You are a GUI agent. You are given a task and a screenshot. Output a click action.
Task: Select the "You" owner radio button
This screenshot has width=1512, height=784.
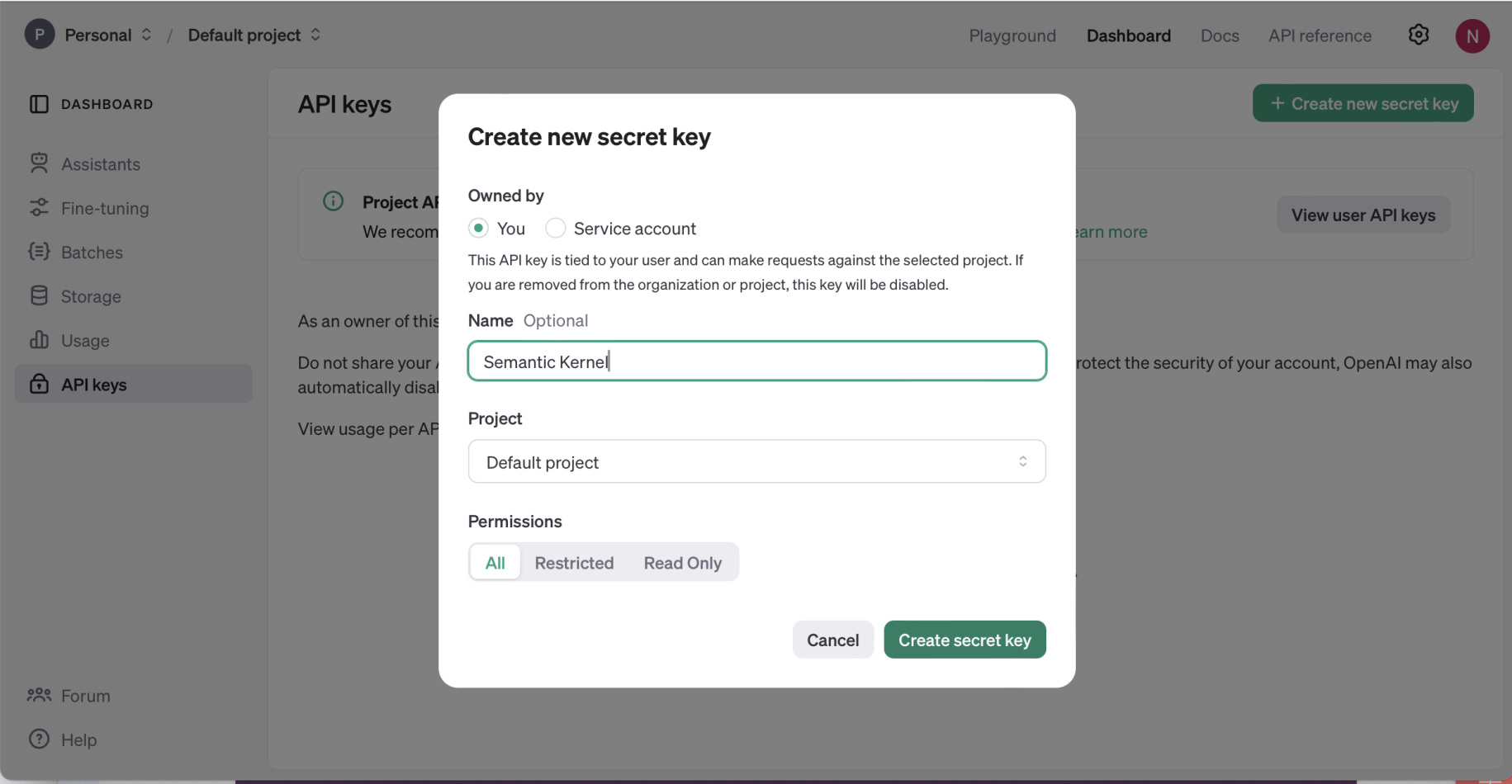[478, 228]
